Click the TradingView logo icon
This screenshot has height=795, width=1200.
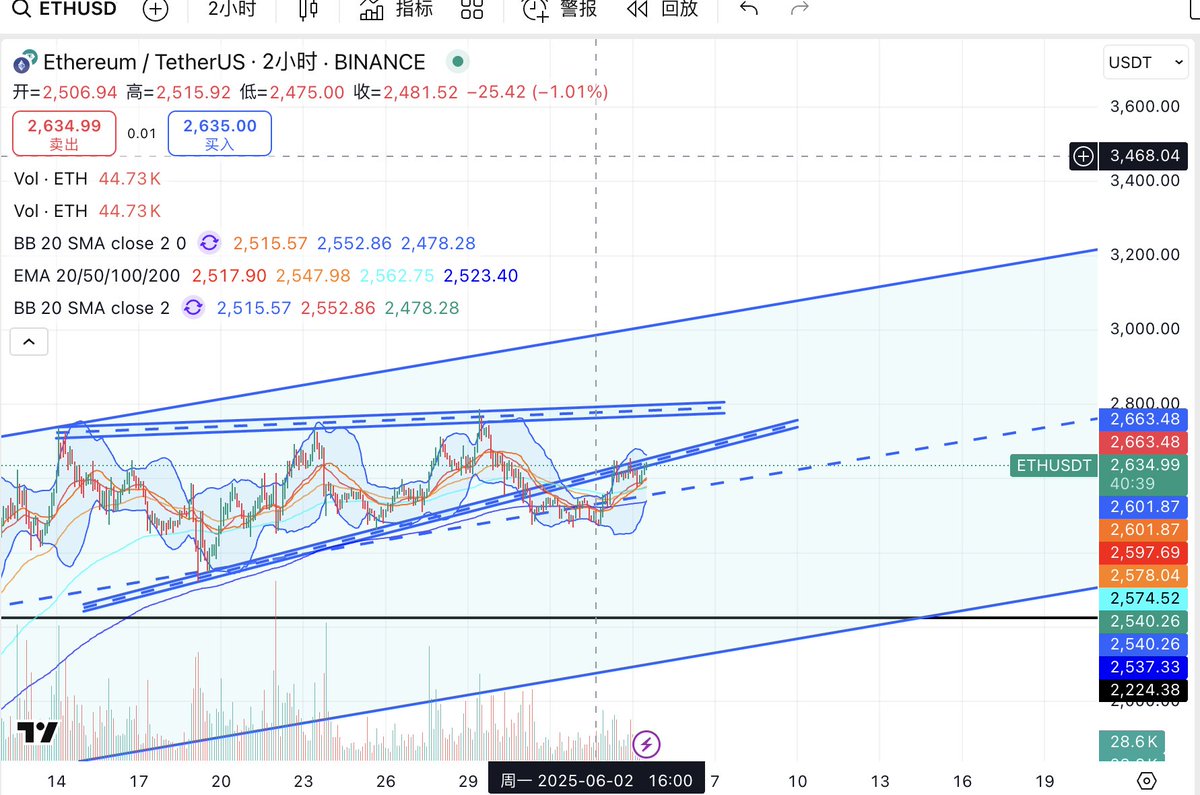click(x=39, y=732)
